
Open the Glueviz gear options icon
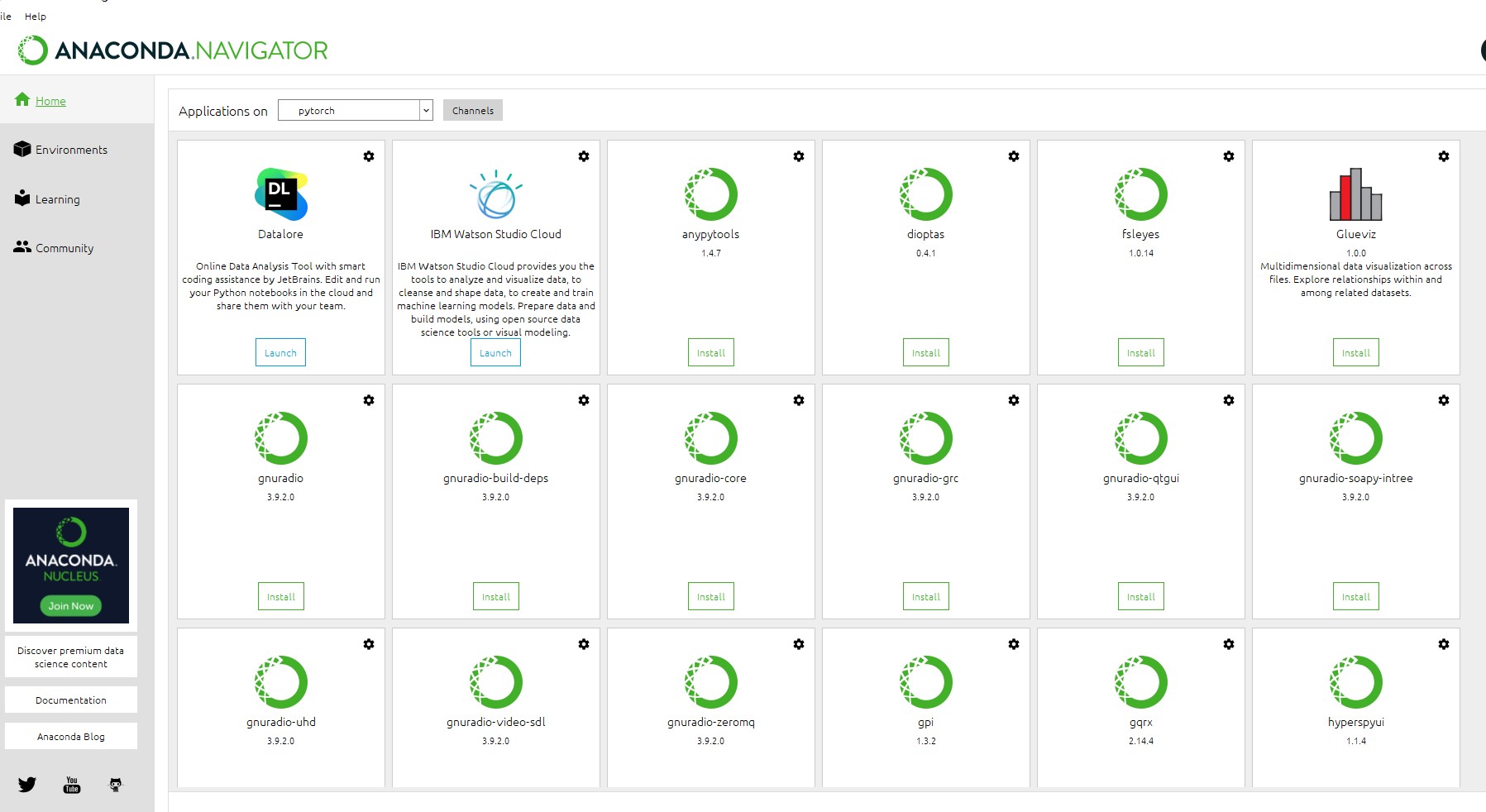tap(1444, 156)
